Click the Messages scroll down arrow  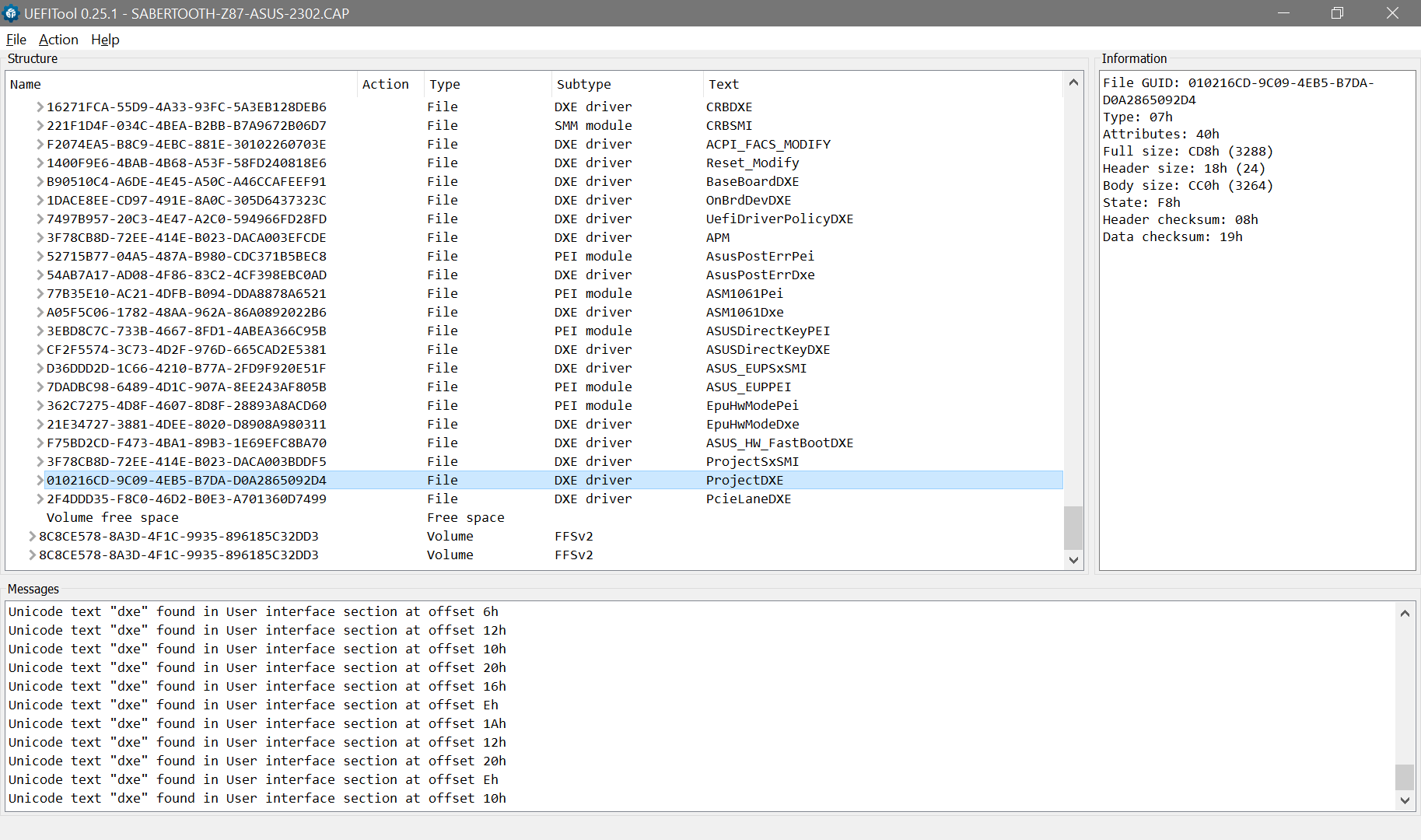1405,800
